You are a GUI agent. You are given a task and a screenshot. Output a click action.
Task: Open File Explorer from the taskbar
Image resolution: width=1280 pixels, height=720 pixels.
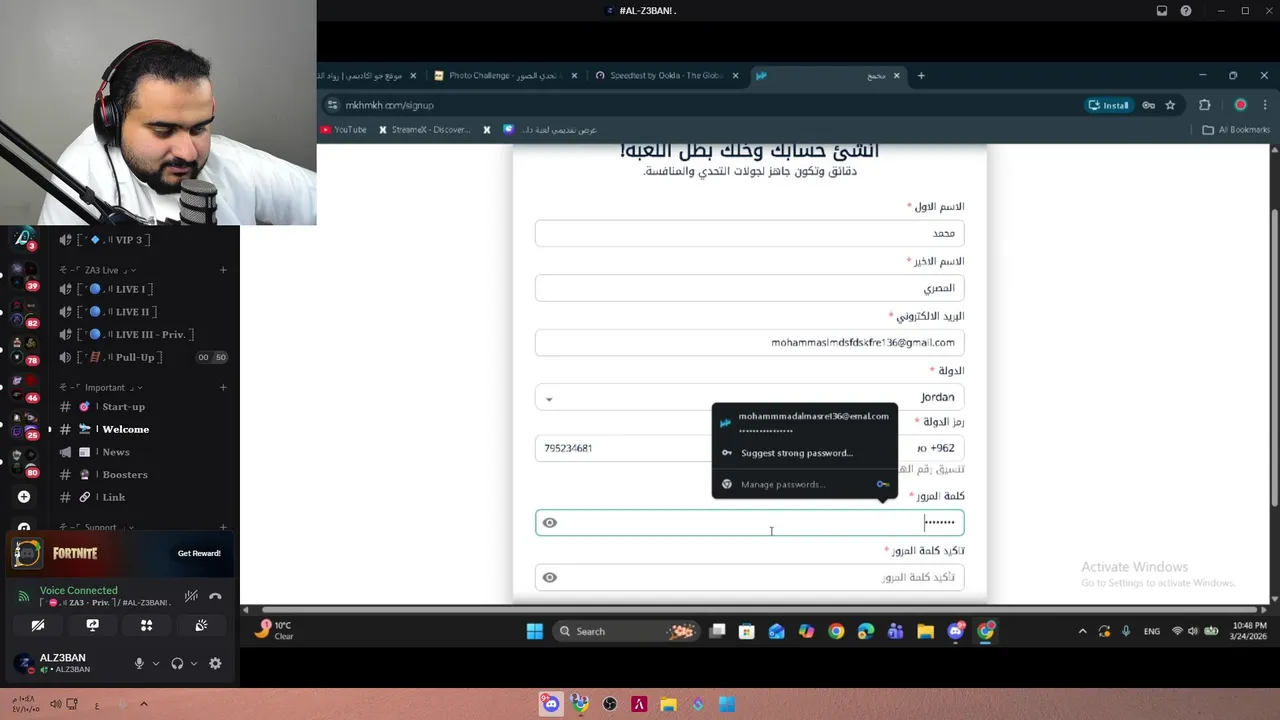tap(925, 631)
